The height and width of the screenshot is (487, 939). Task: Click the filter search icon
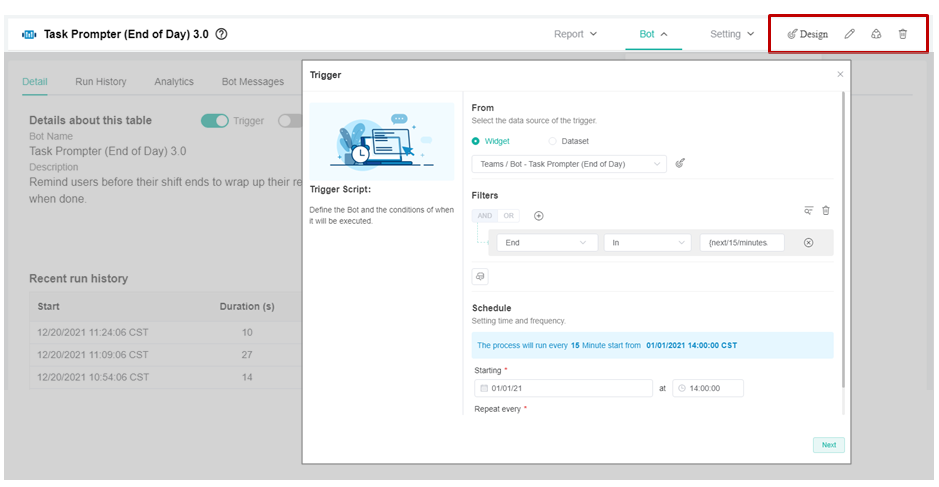pos(808,211)
